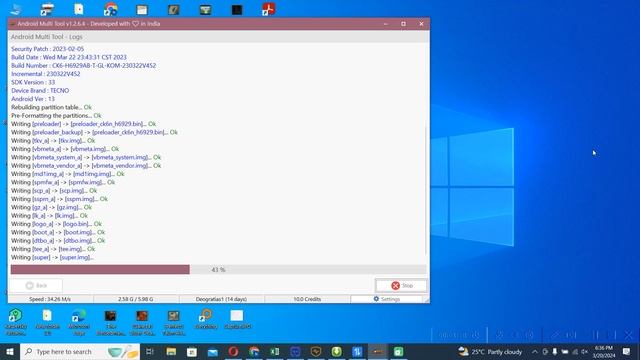Select the Writing [logo_a] log line
Screen dimensions: 640x360
point(56,224)
